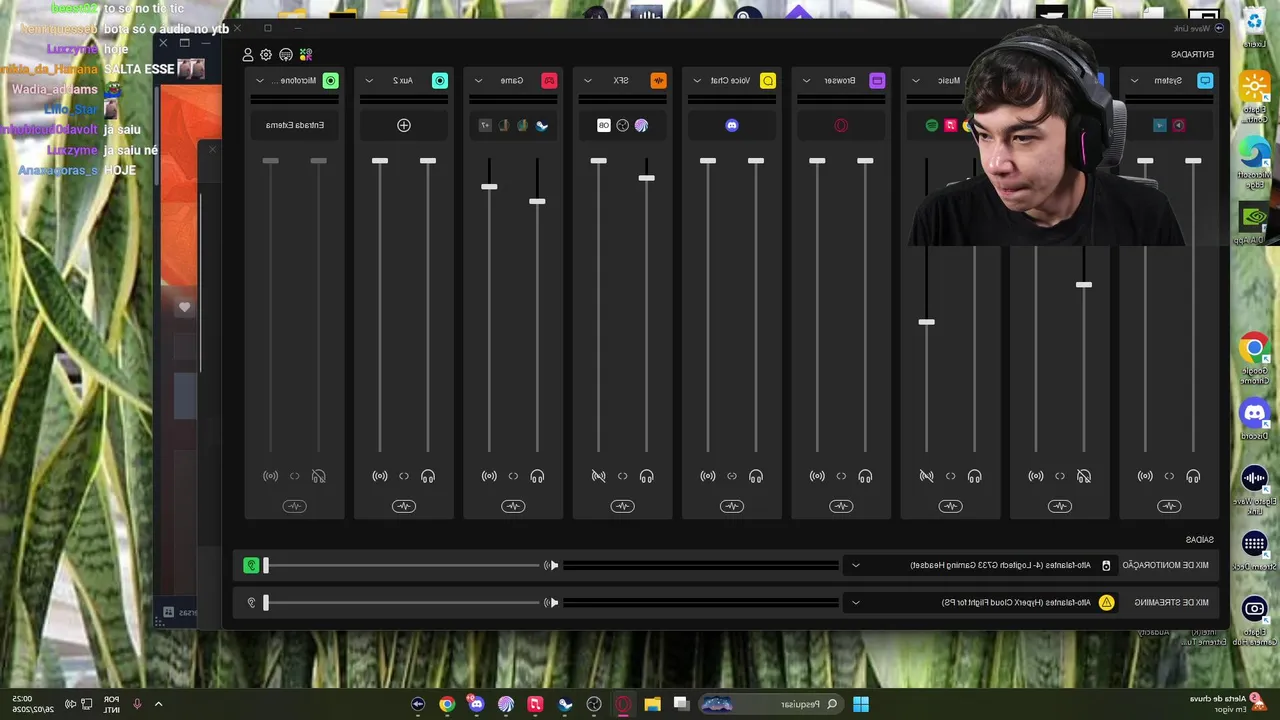
Task: Select the white OB app in SFX channel
Action: pyautogui.click(x=604, y=125)
